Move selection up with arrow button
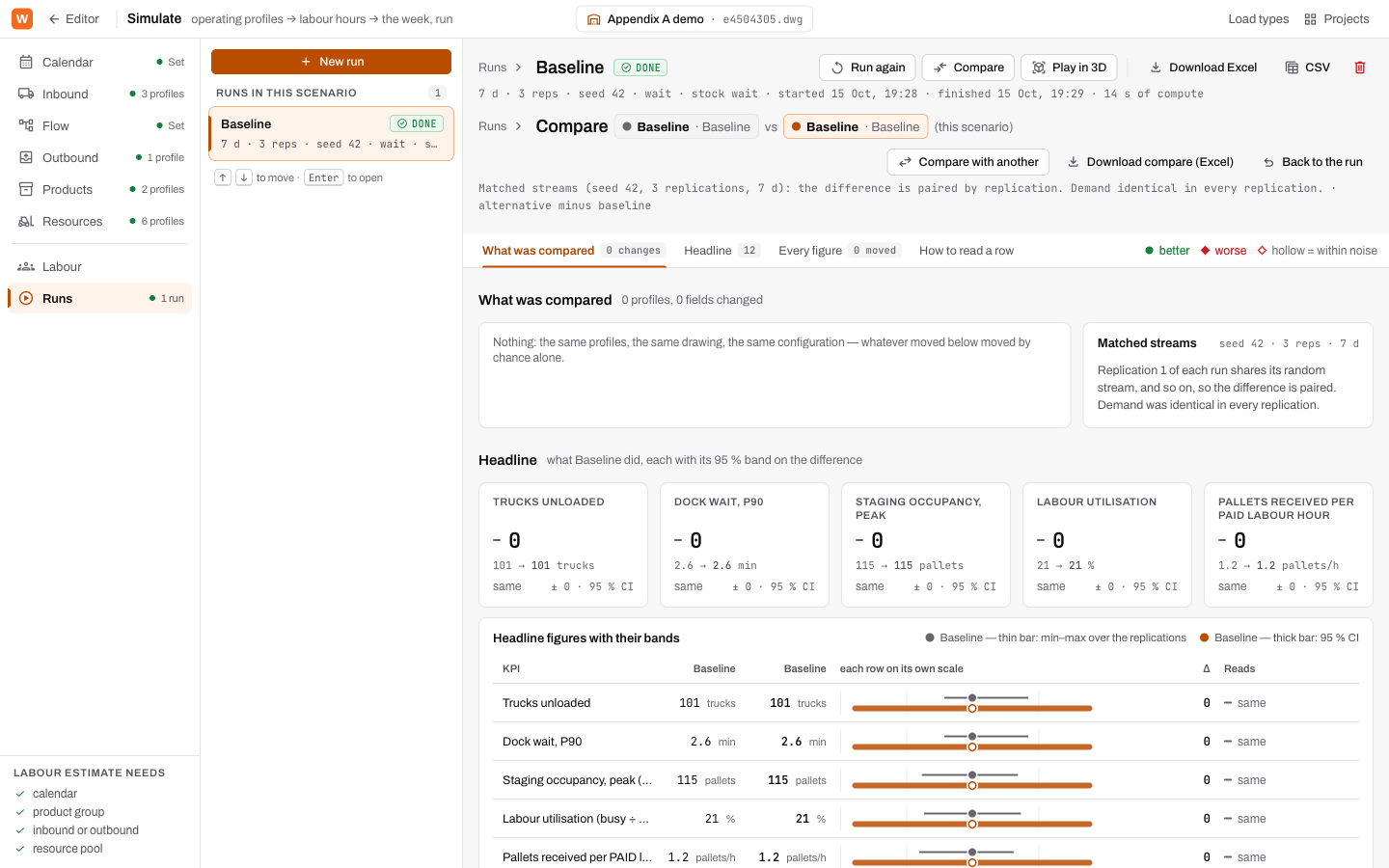Screen dimensions: 1389x868 (223, 177)
